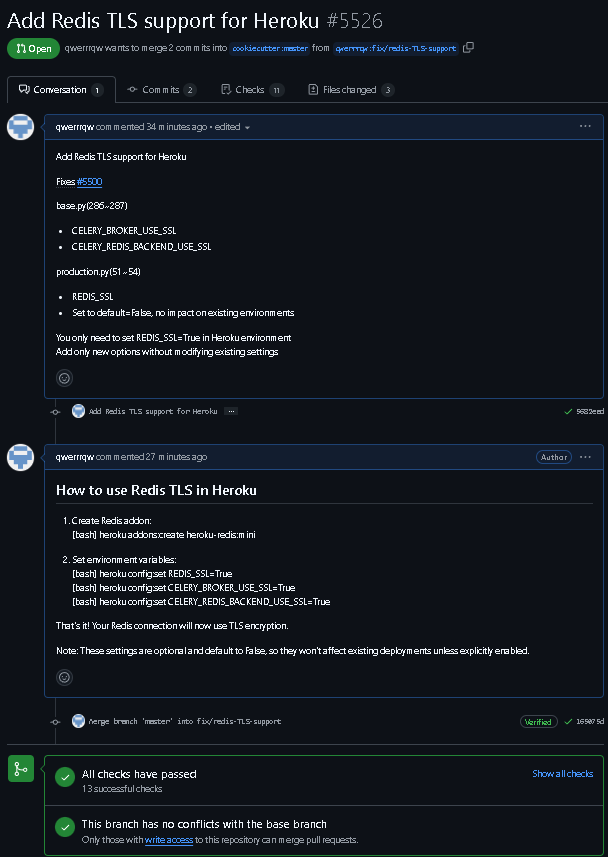
Task: Open commit 9683eed
Action: point(587,410)
